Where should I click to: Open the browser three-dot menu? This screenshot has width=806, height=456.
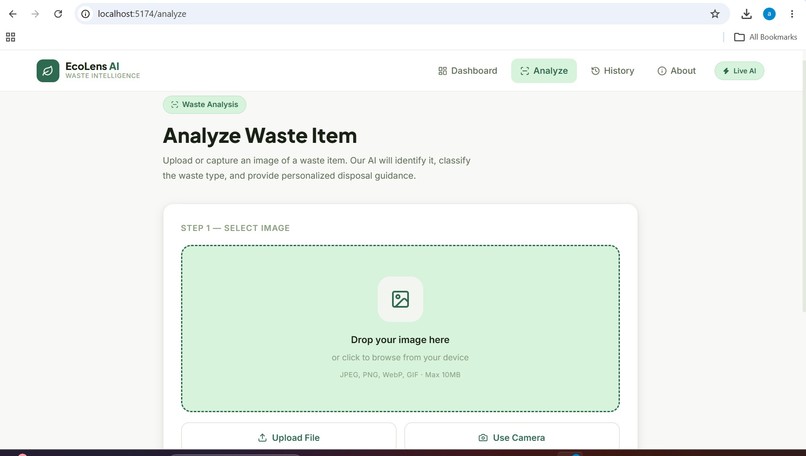coord(792,14)
